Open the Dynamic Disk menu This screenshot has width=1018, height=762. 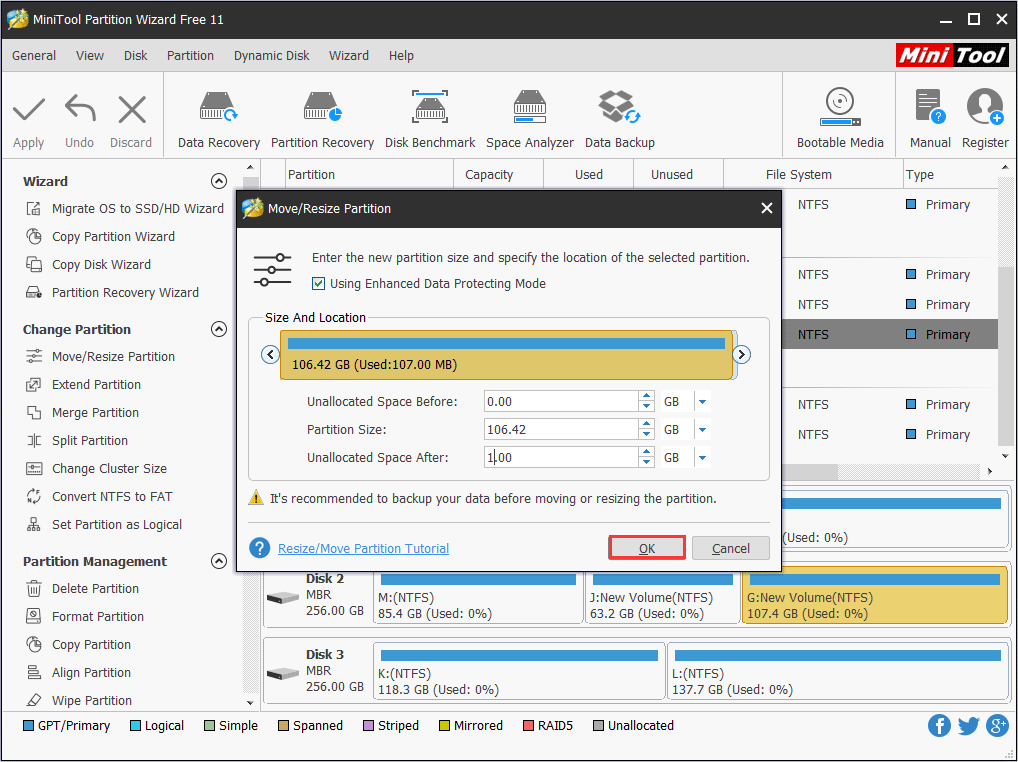pos(271,56)
